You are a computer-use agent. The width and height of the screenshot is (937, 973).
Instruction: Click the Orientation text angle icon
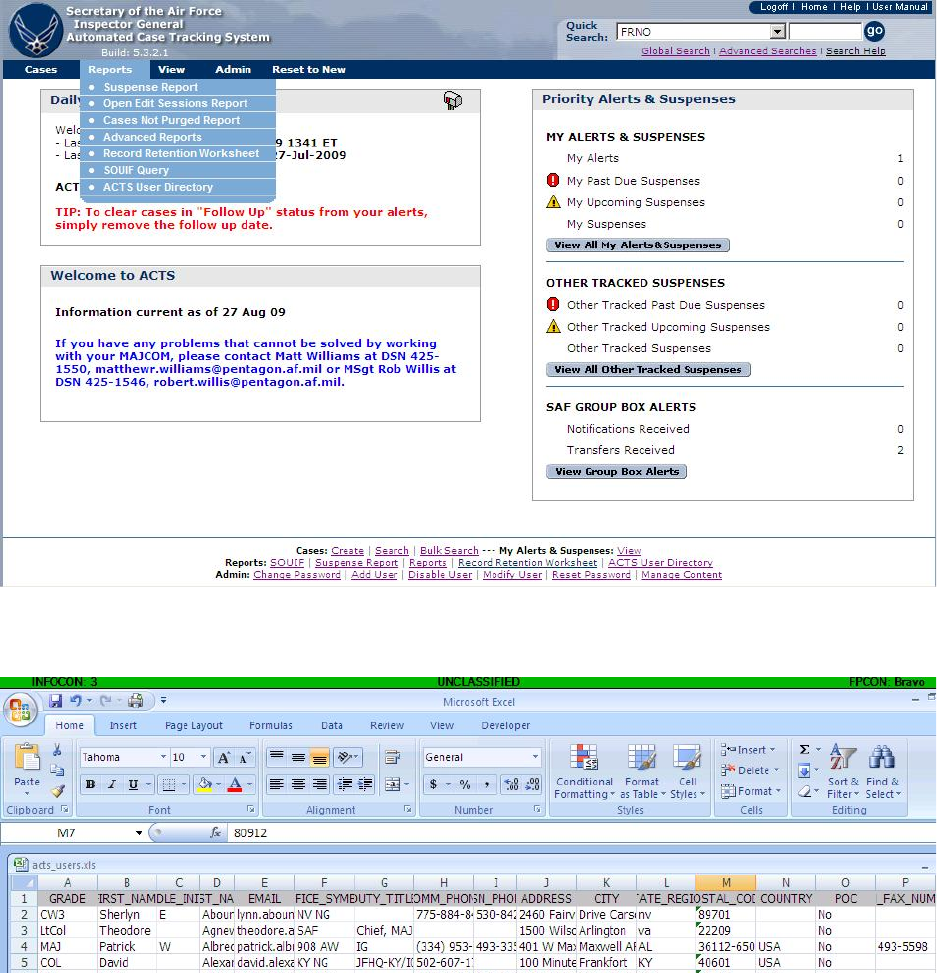click(x=344, y=757)
